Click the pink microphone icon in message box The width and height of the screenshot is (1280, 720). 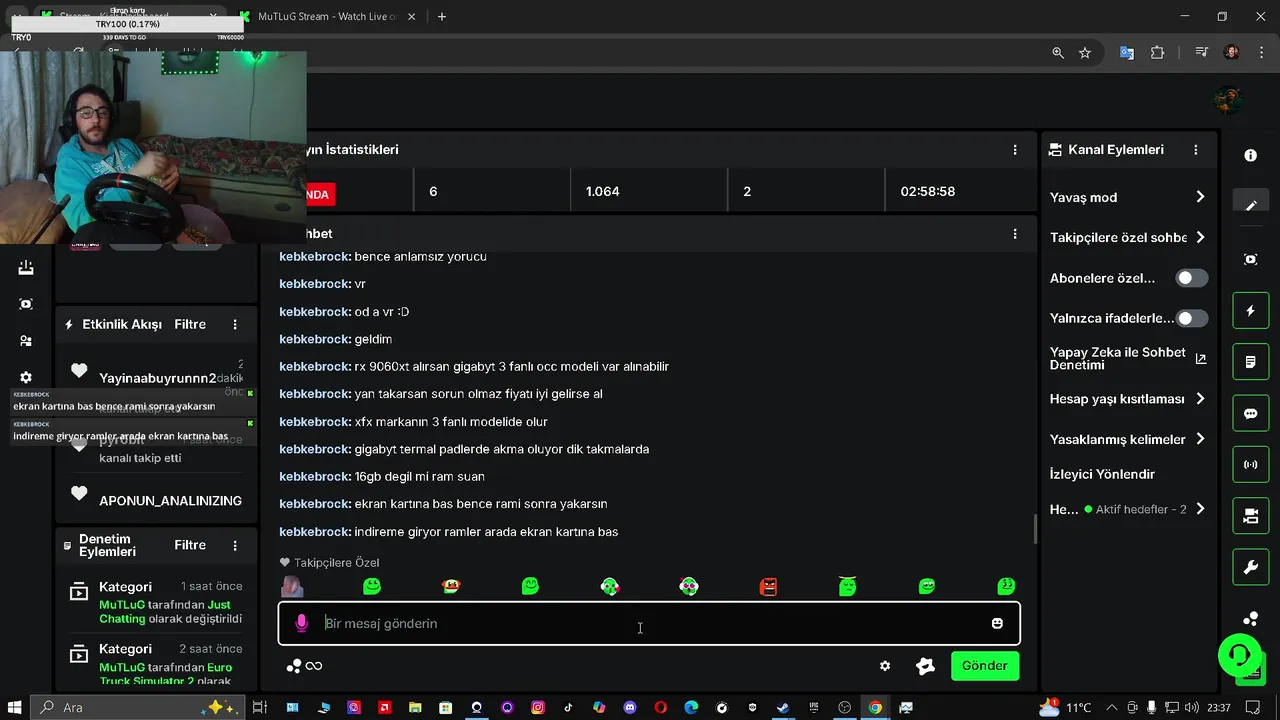(301, 623)
